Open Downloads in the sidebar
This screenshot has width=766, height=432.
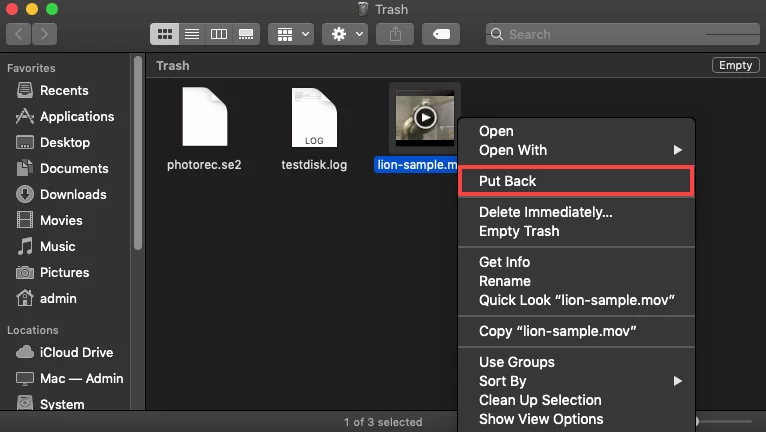[61, 194]
